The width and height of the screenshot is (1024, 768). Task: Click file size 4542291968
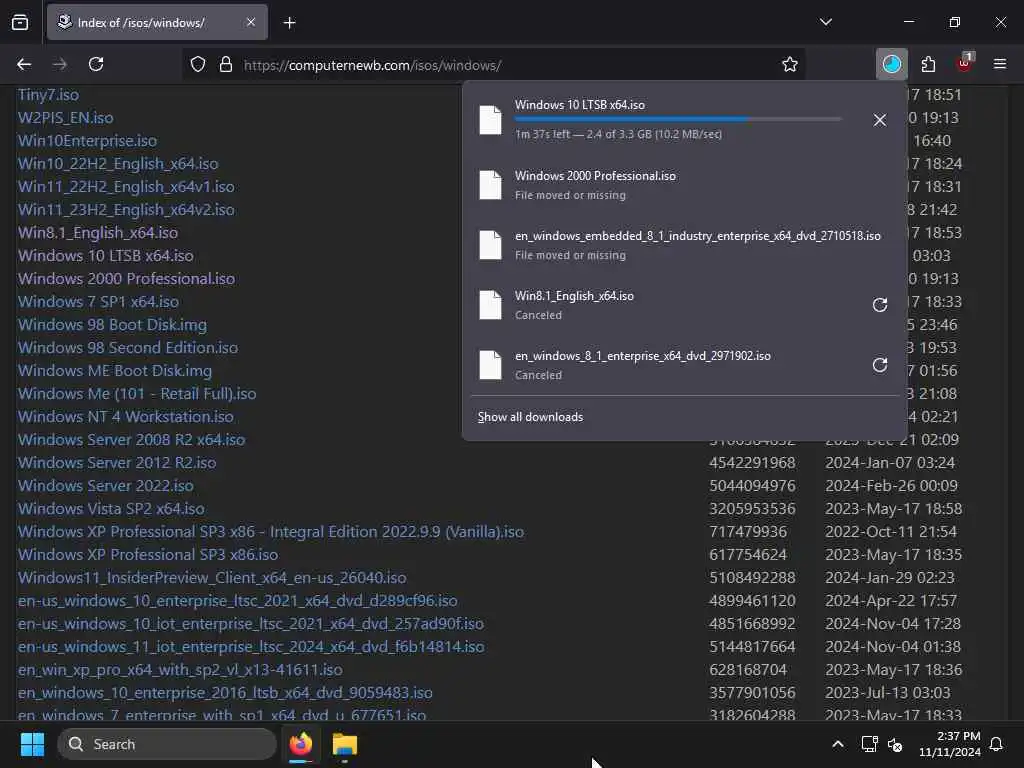point(752,462)
